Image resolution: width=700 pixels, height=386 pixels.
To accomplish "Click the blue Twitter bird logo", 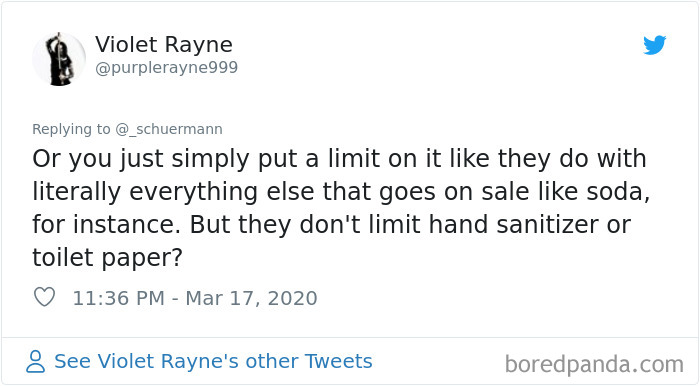I will pos(654,45).
